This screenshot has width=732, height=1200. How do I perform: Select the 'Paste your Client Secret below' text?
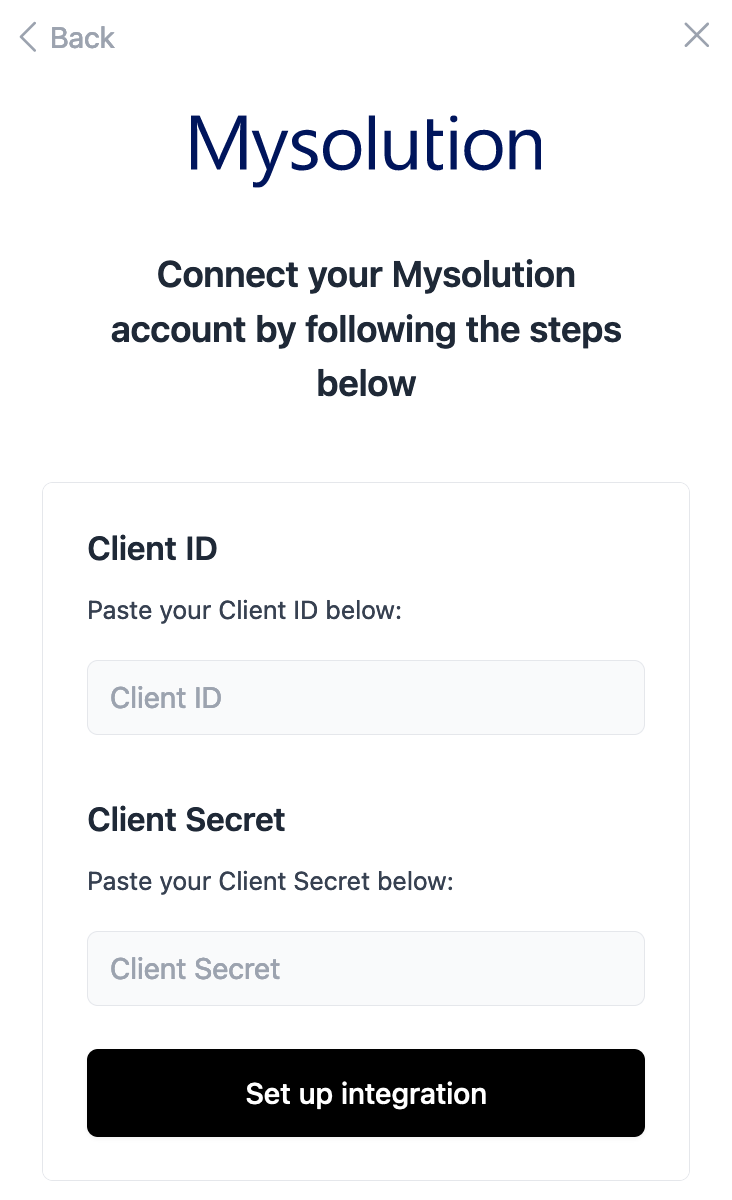click(270, 882)
